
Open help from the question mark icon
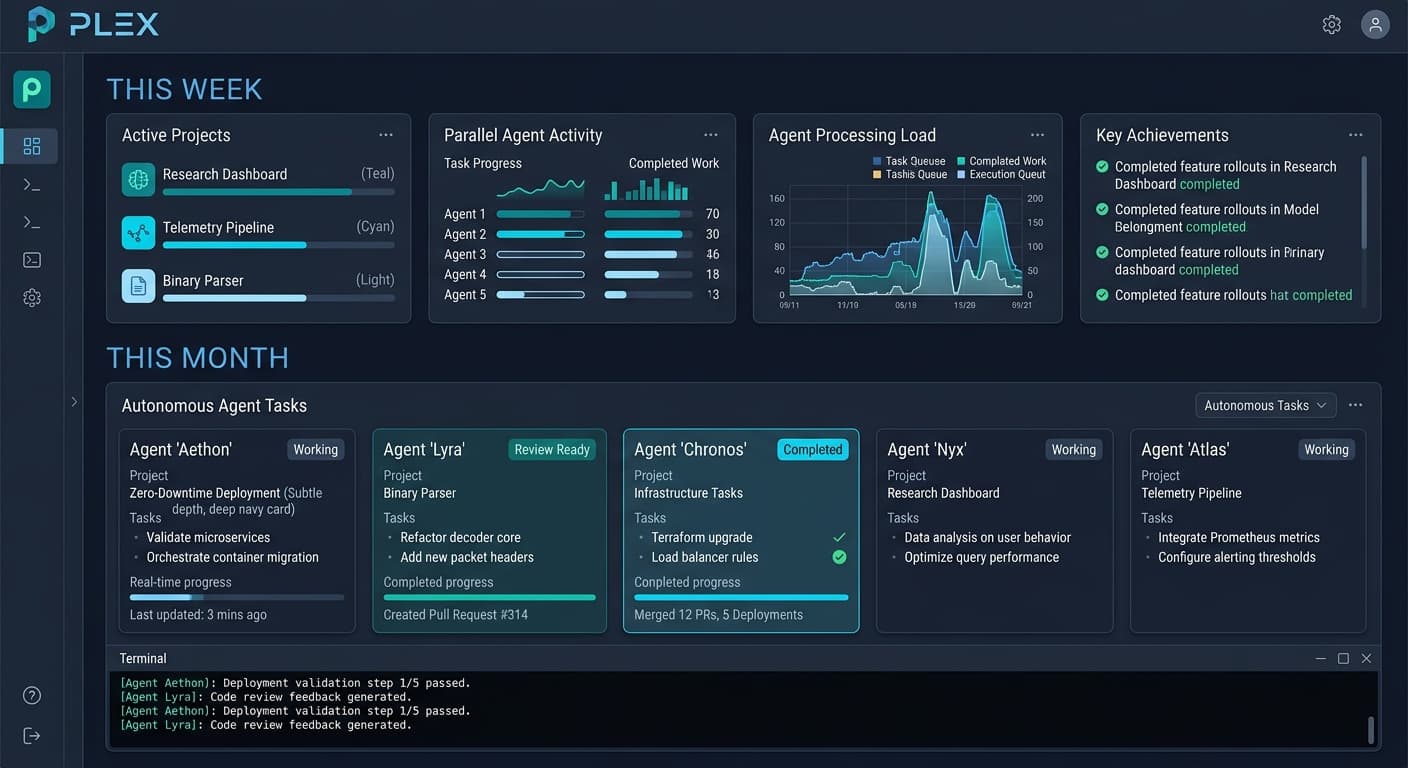[32, 696]
